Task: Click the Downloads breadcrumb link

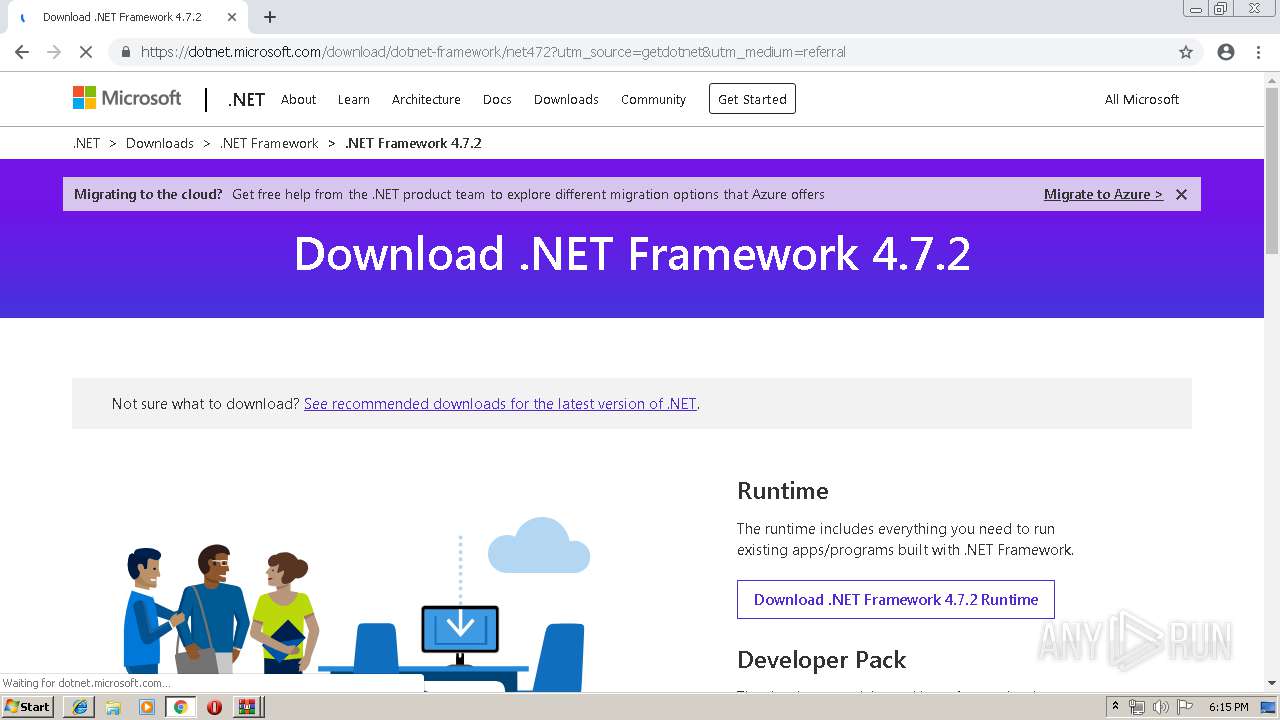Action: click(160, 143)
